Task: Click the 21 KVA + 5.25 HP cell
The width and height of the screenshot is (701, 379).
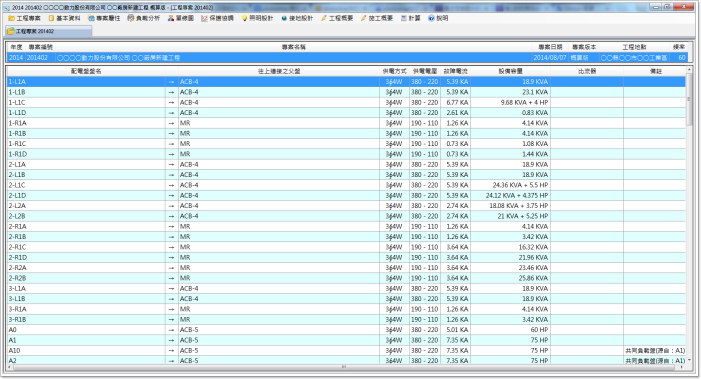Action: point(510,216)
